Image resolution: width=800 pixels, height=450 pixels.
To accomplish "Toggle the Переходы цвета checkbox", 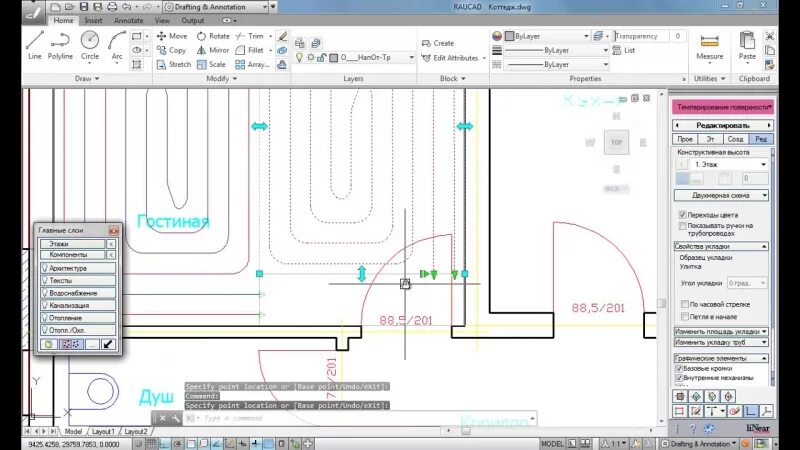I will (682, 214).
